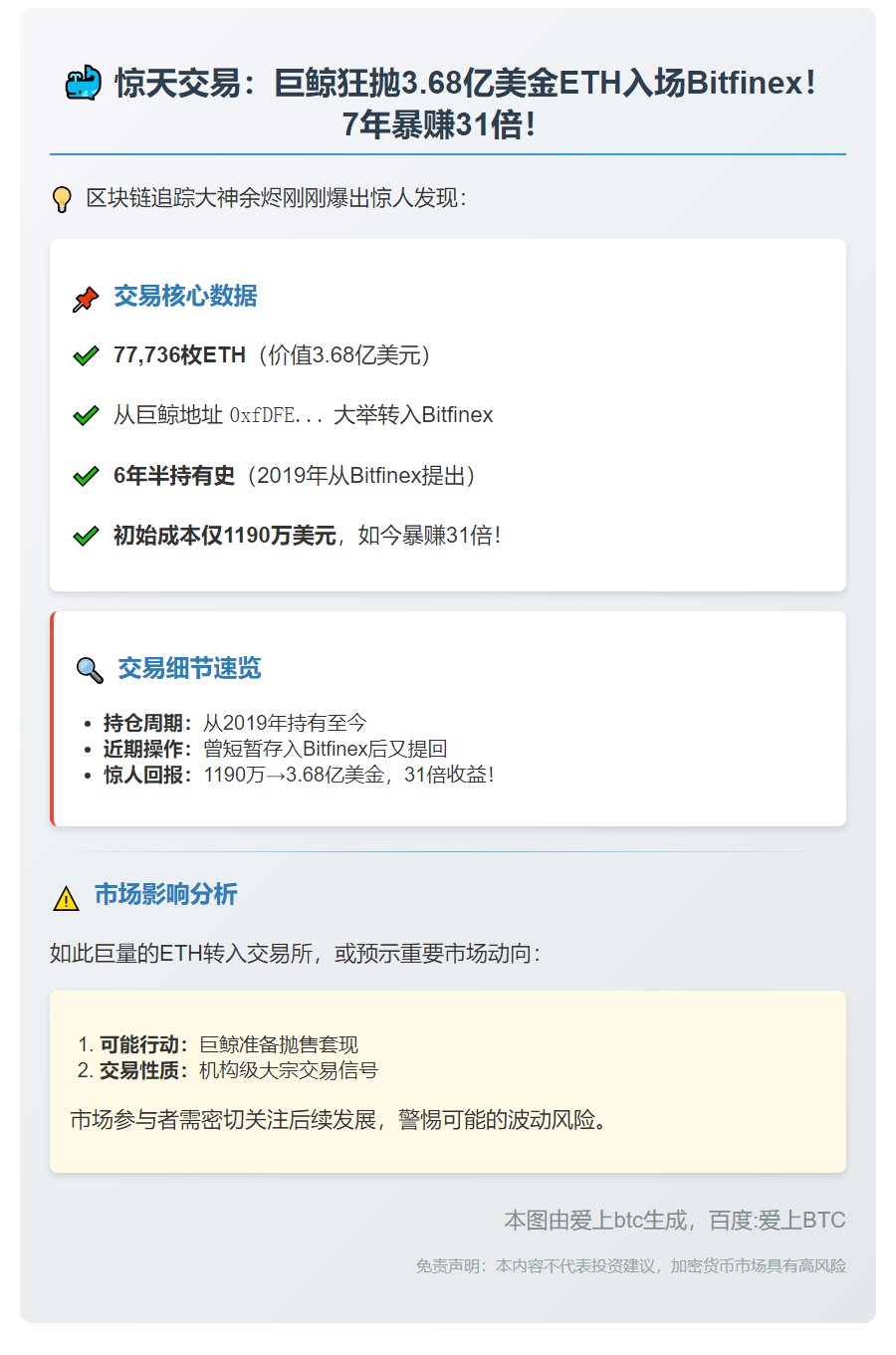Click the 0xfDFE... whale address text
896x1355 pixels.
tap(276, 415)
